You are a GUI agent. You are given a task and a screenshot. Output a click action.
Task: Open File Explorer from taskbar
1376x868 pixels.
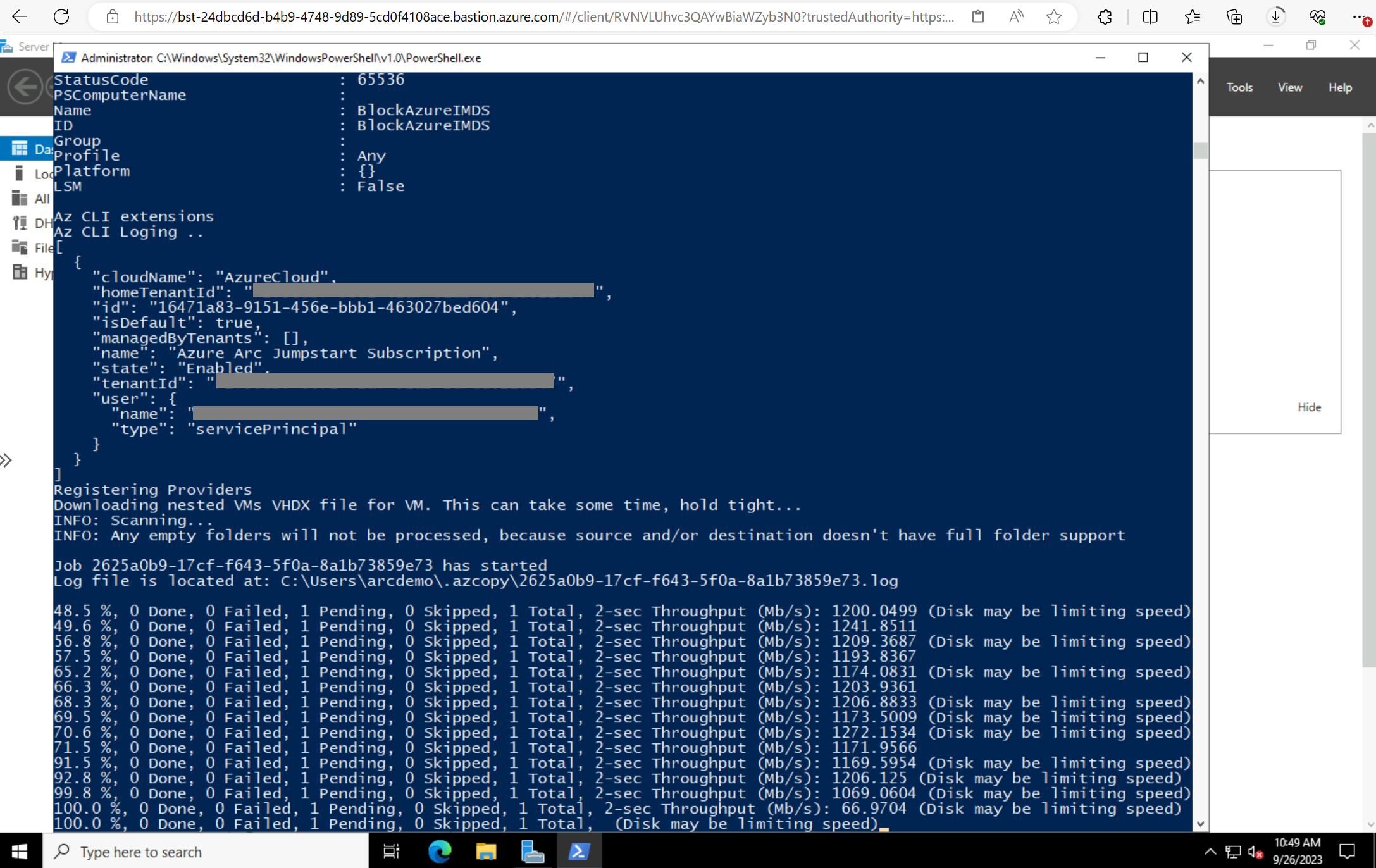tap(486, 851)
